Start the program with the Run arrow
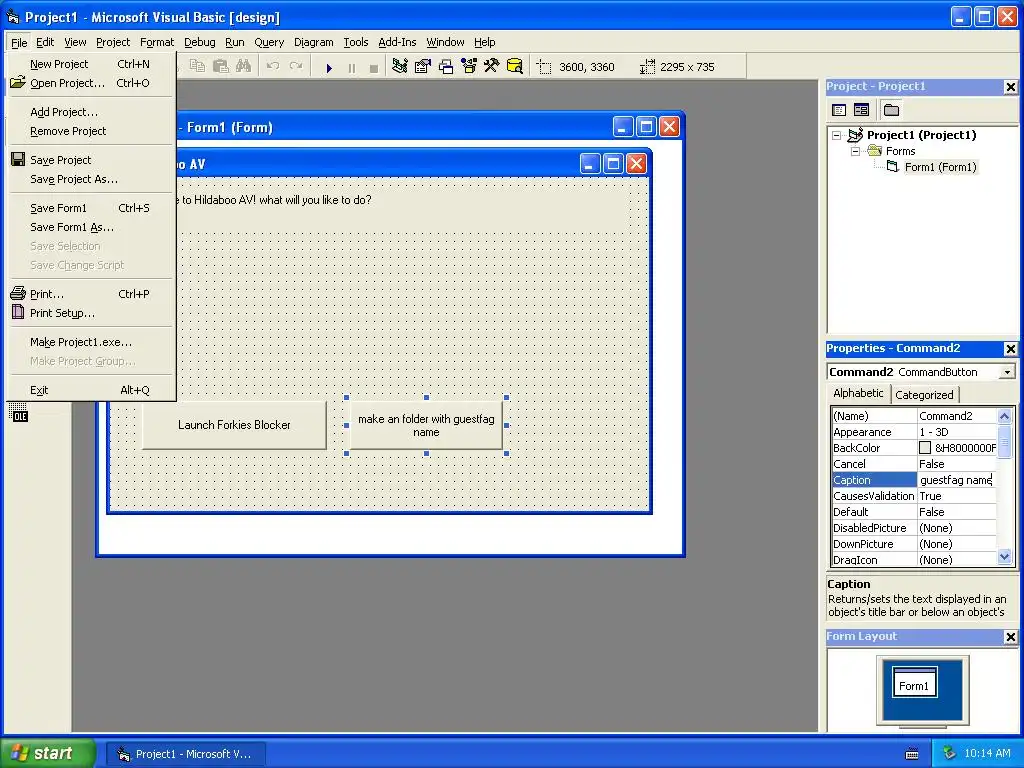 point(329,67)
